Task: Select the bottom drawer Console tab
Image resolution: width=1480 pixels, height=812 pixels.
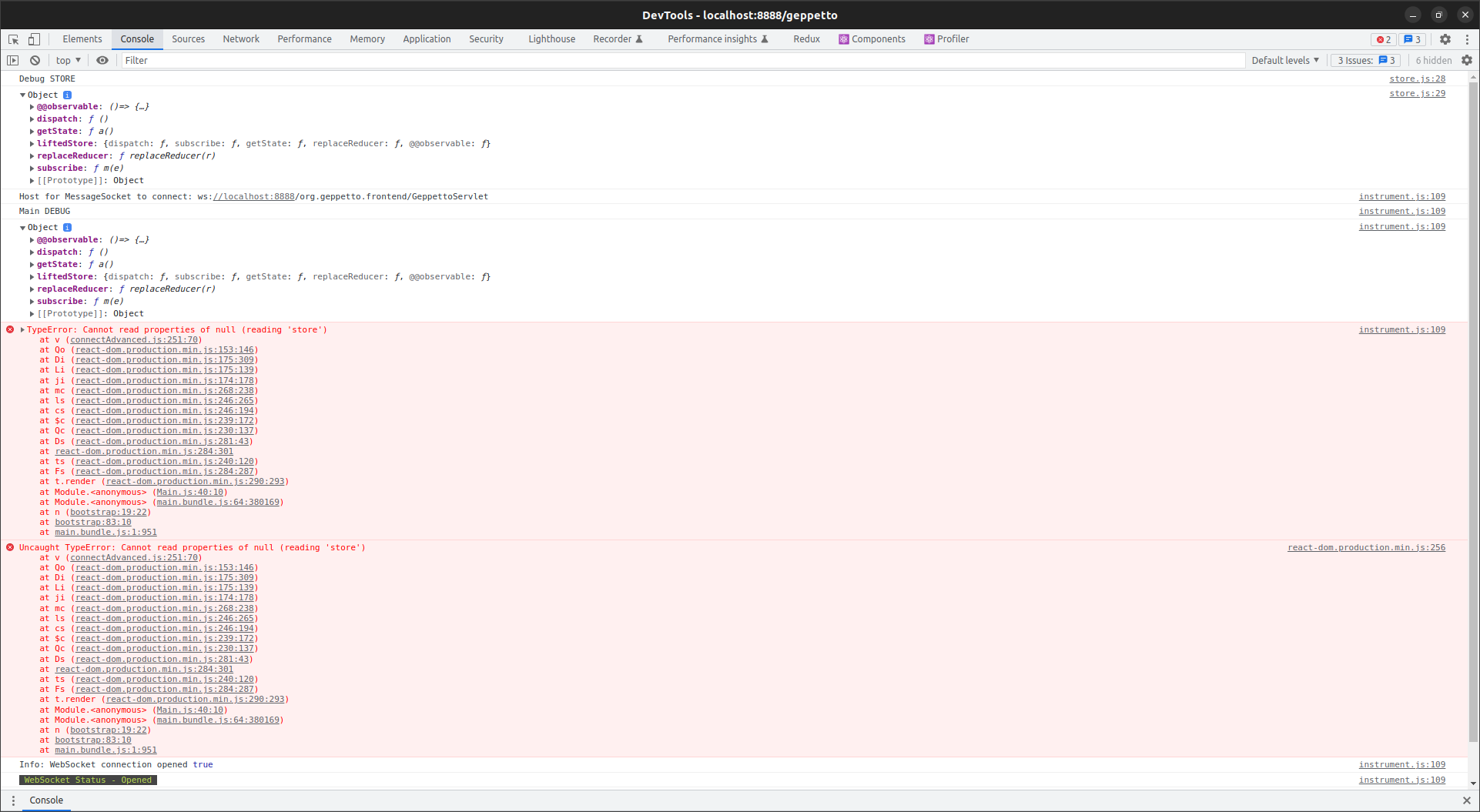Action: tap(46, 800)
